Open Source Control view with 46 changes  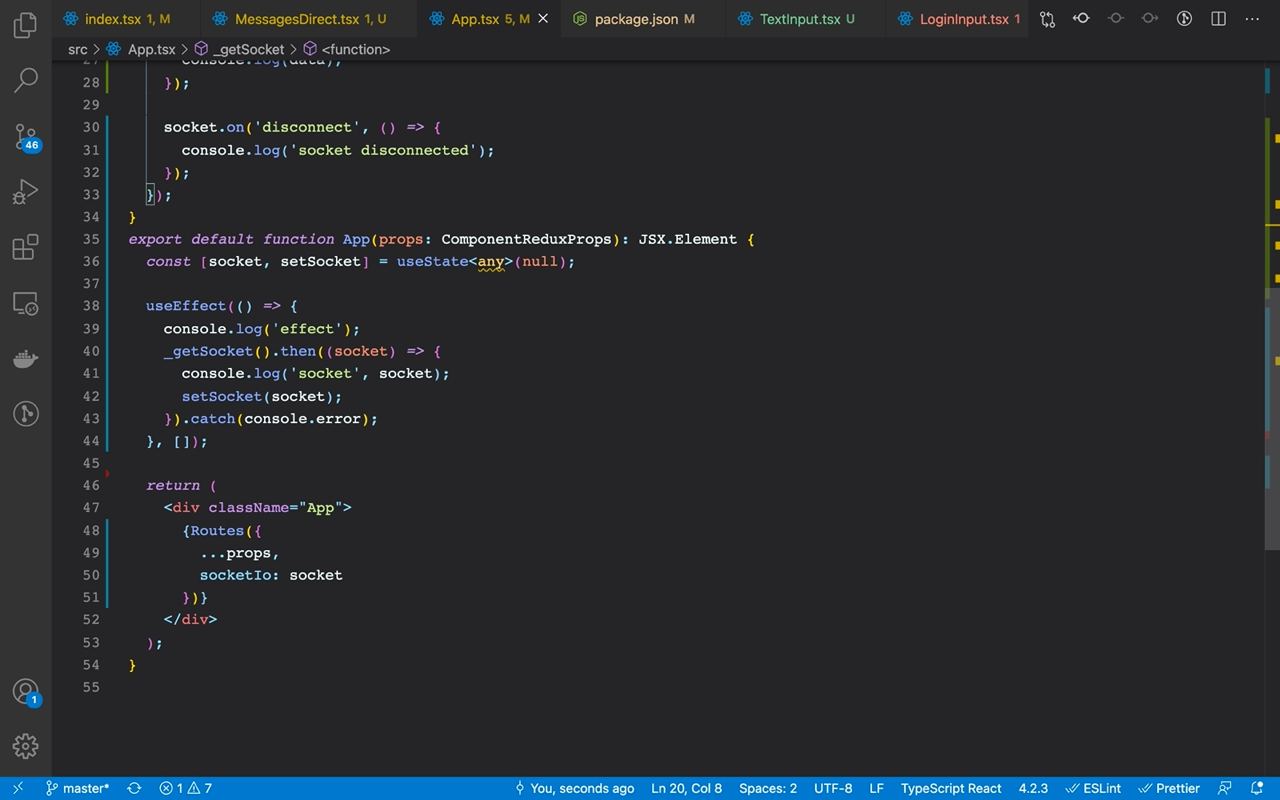click(26, 137)
